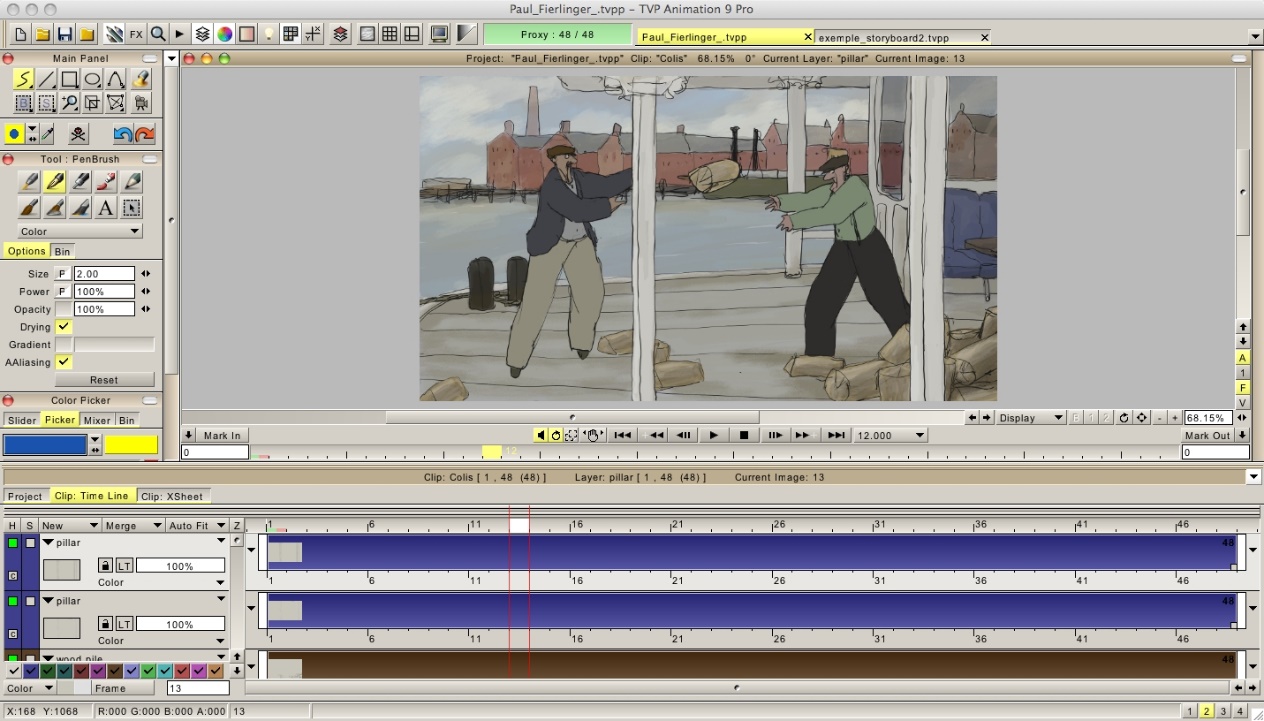Open the camera tool in Main Panel

[x=141, y=102]
